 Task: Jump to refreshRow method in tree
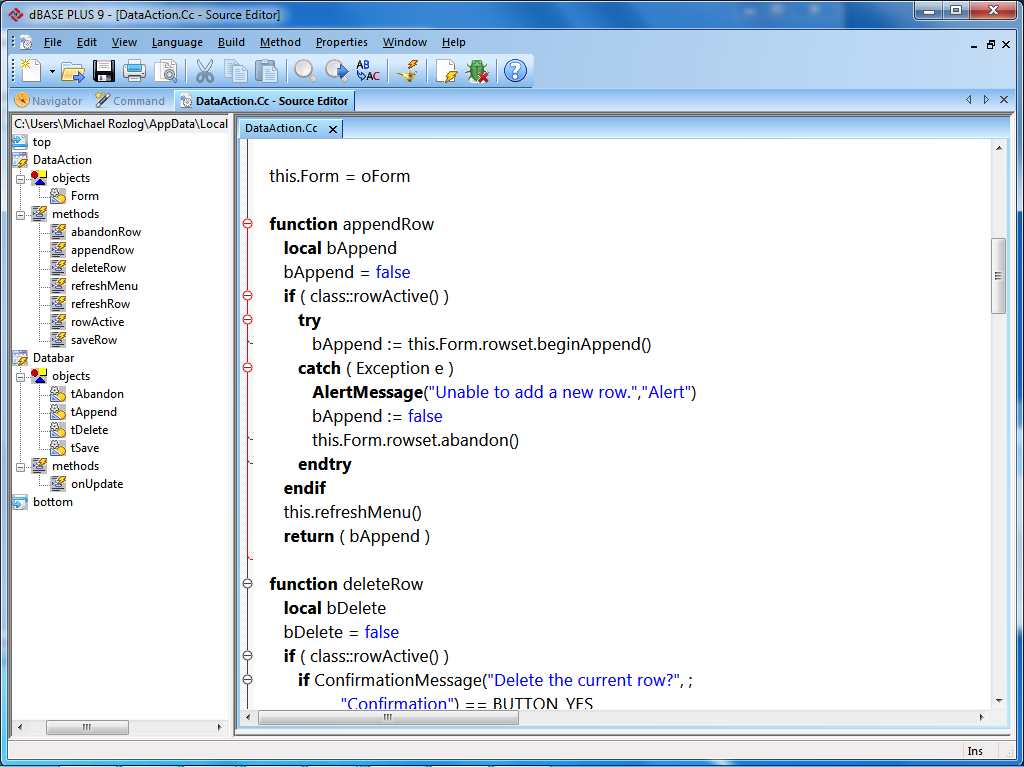click(x=101, y=304)
